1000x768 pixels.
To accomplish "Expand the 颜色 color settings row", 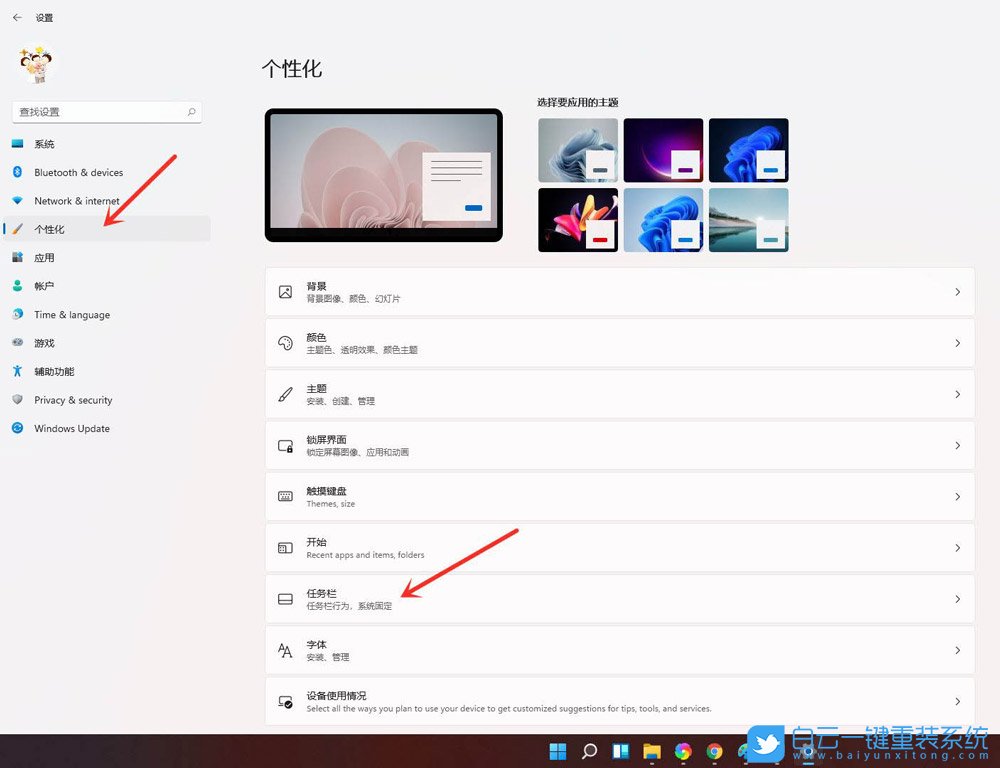I will pos(620,342).
